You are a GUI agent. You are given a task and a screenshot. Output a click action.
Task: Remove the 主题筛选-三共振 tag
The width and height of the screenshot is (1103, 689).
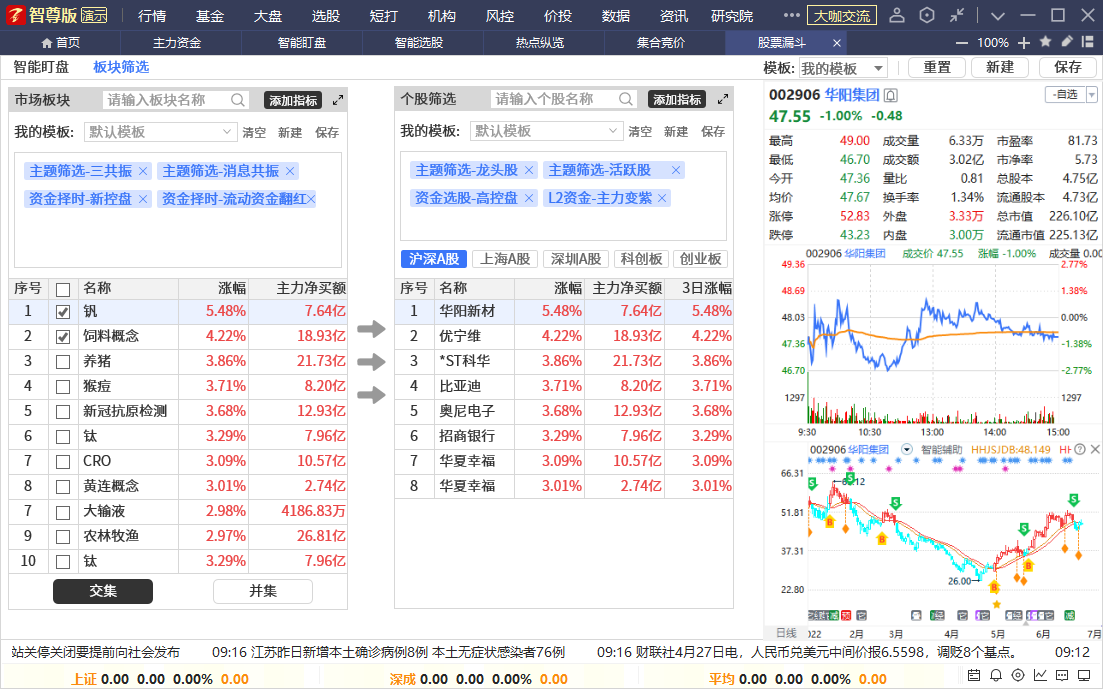[143, 171]
